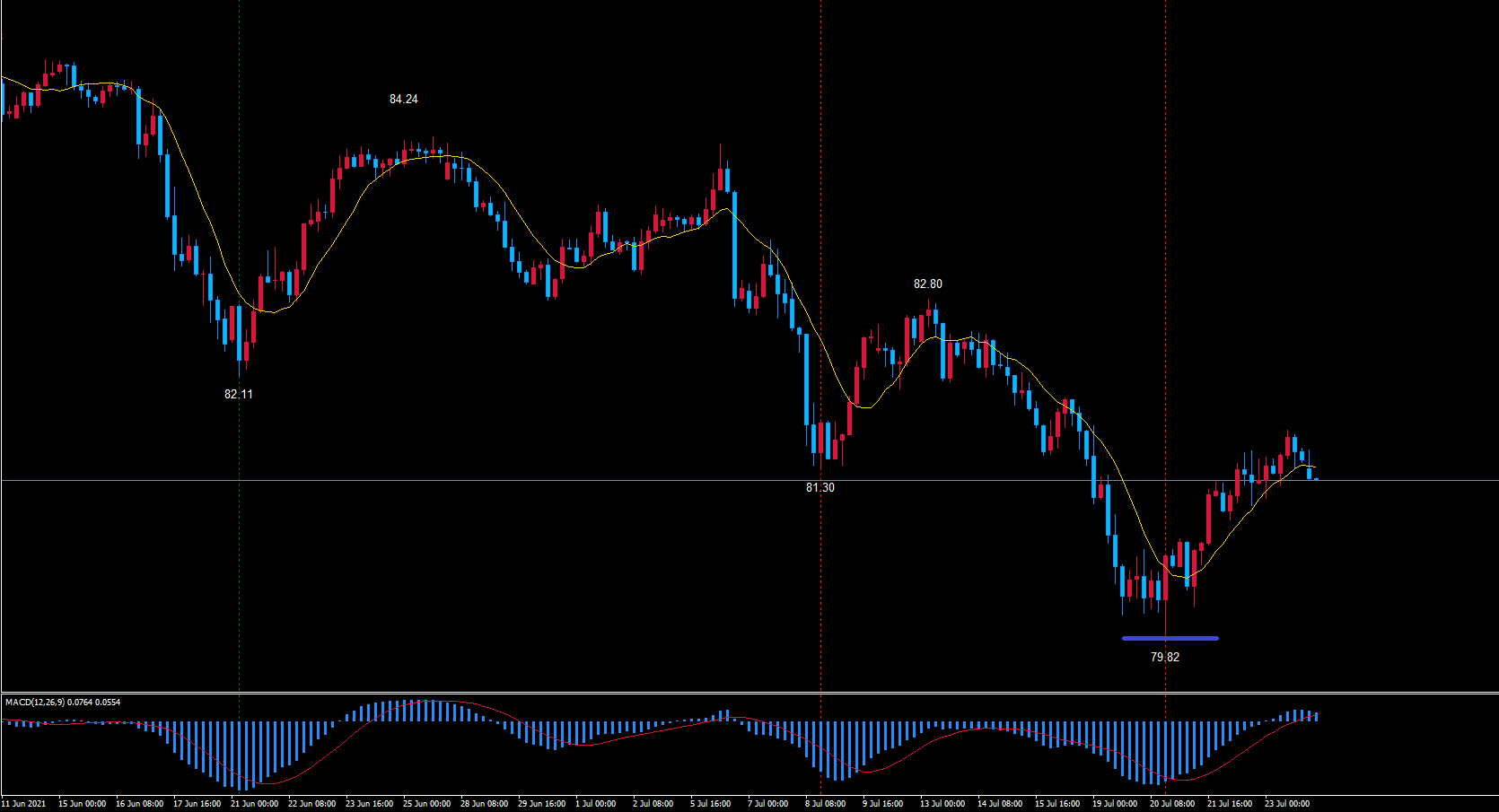
Task: Click the 20 Jul 08:00 time label
Action: pyautogui.click(x=1171, y=804)
